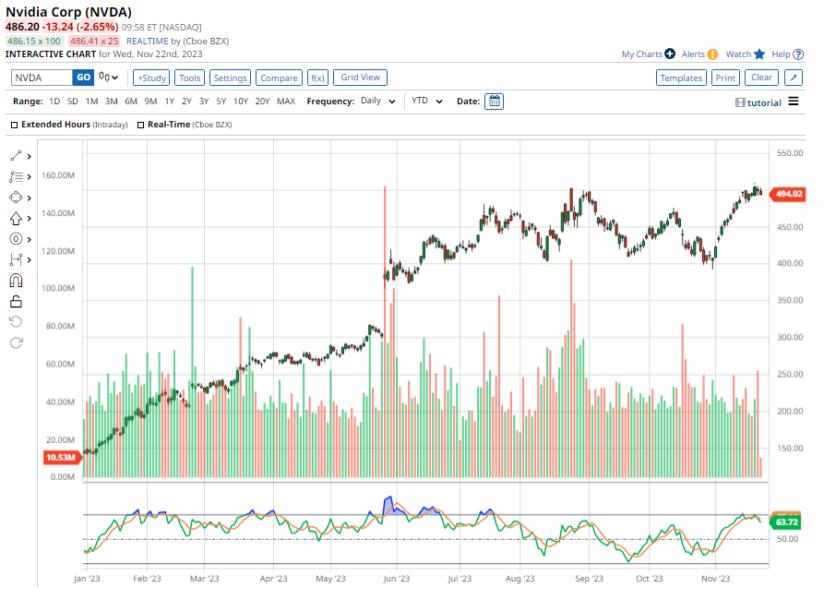Click the Alerts exclamation icon
Viewport: 824px width, 600px height.
pyautogui.click(x=713, y=54)
